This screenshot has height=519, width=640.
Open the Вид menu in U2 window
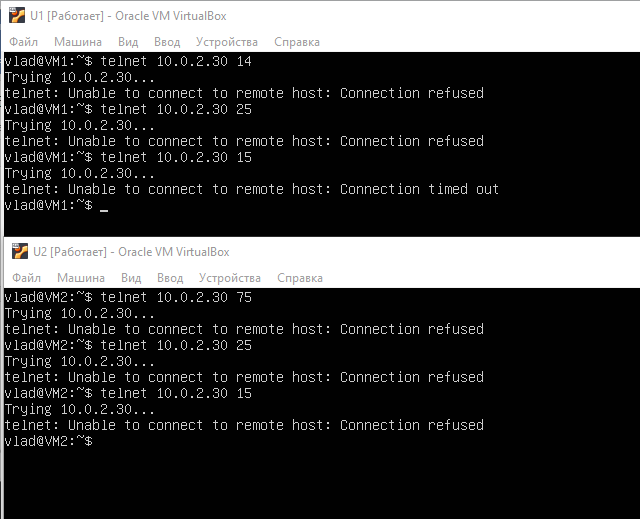(131, 278)
